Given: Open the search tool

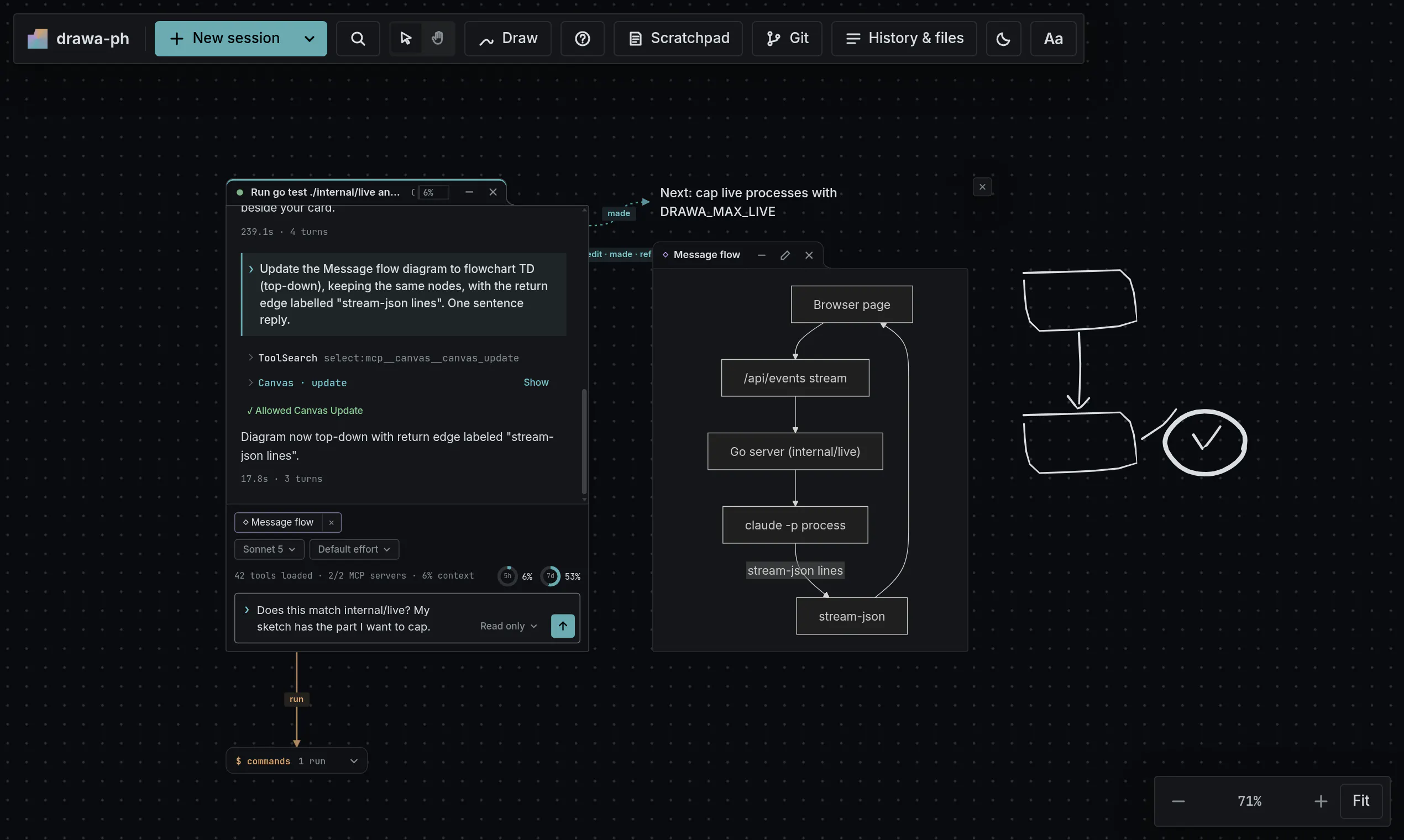Looking at the screenshot, I should pyautogui.click(x=358, y=39).
